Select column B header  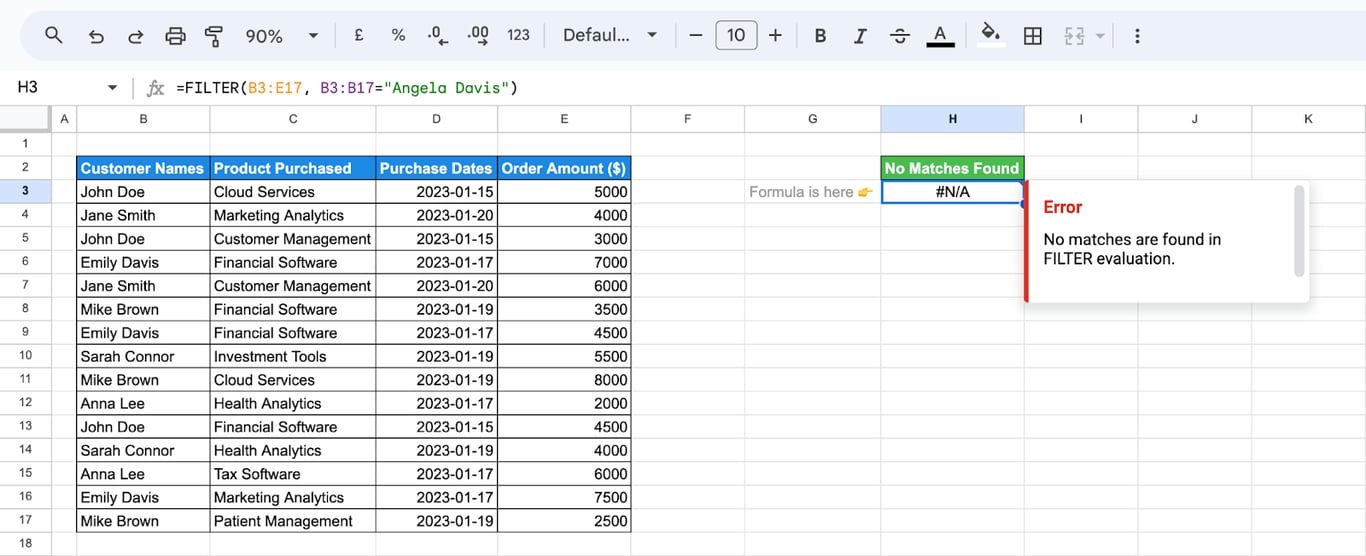point(143,118)
